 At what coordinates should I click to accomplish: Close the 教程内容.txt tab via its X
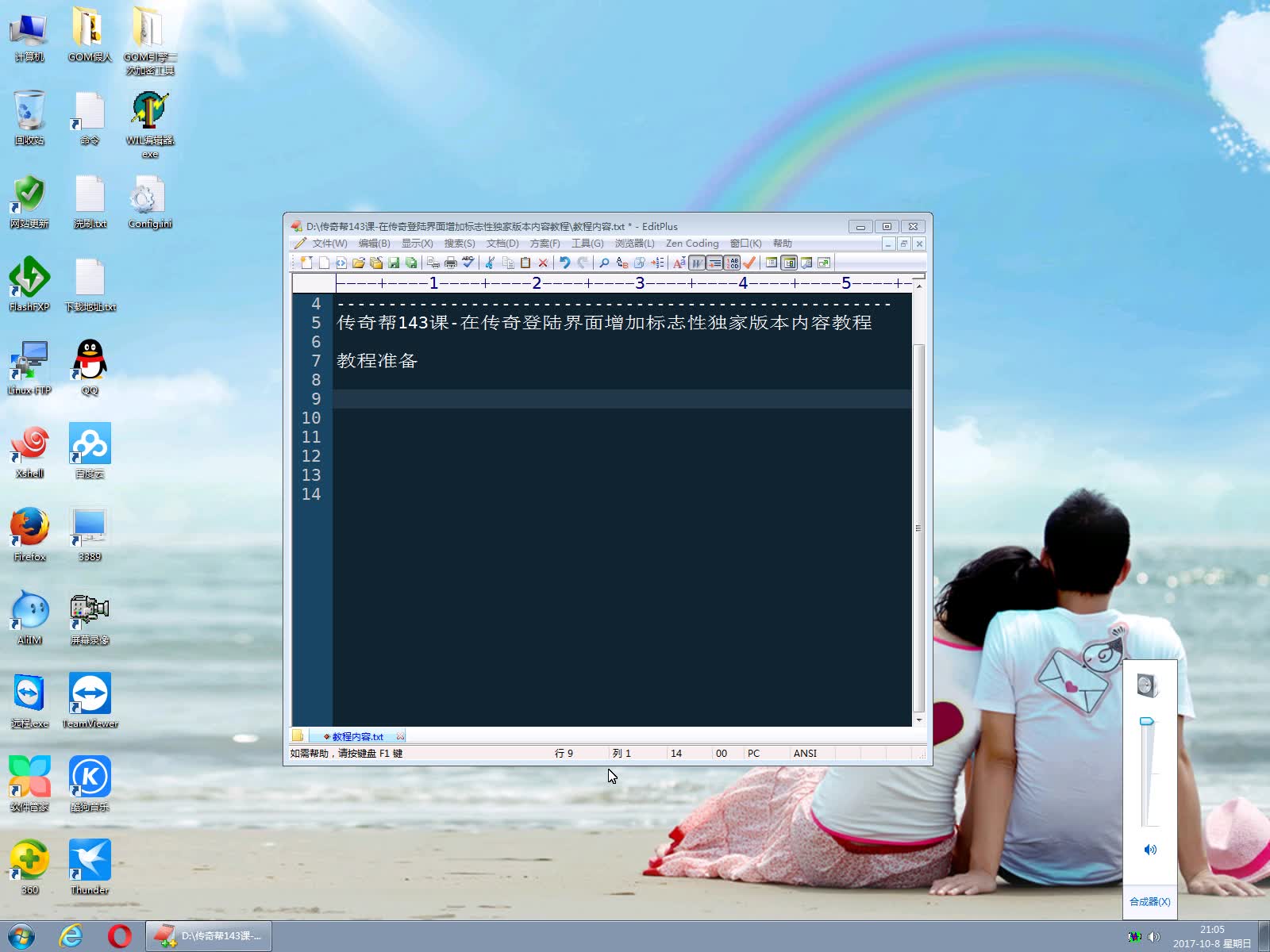(x=400, y=737)
